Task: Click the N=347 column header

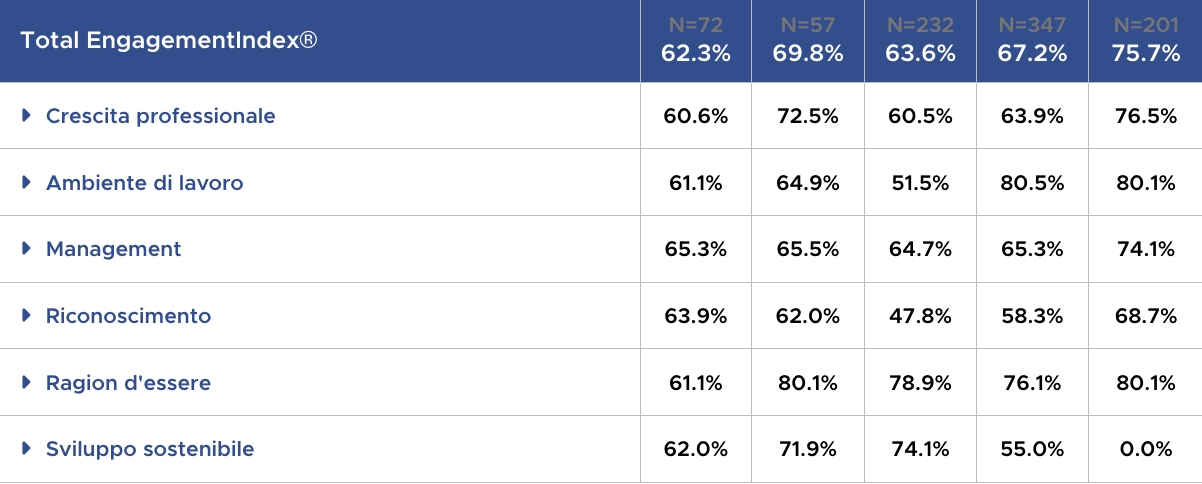Action: click(x=1032, y=41)
